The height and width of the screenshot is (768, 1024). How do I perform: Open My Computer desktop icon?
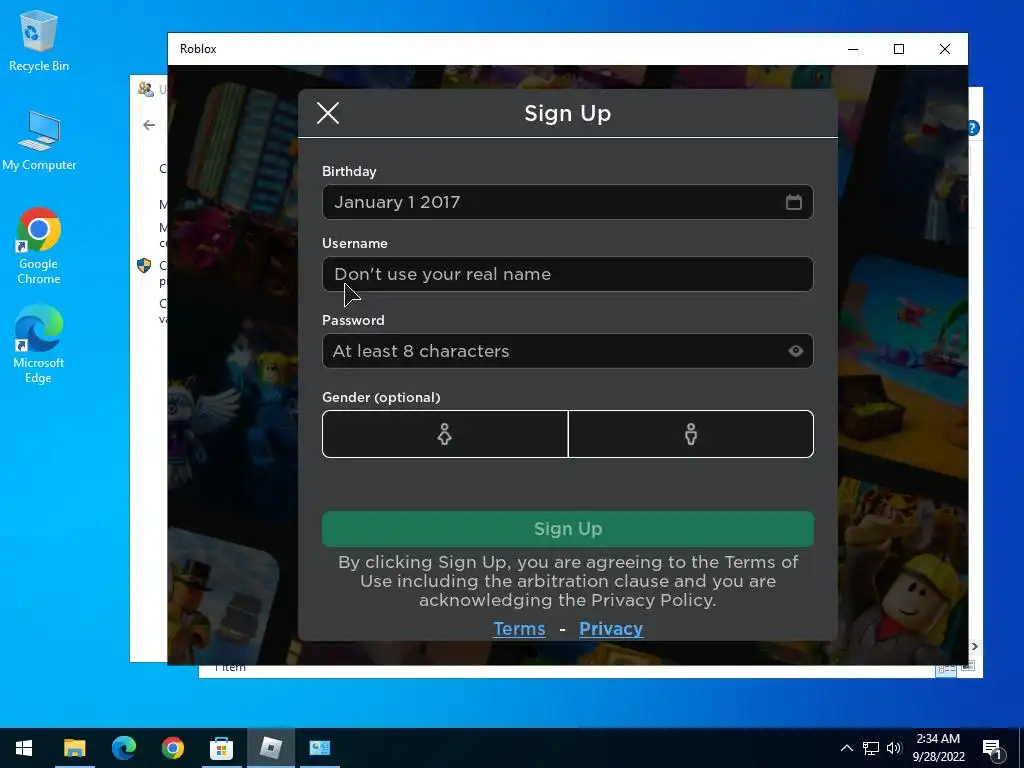[x=39, y=140]
